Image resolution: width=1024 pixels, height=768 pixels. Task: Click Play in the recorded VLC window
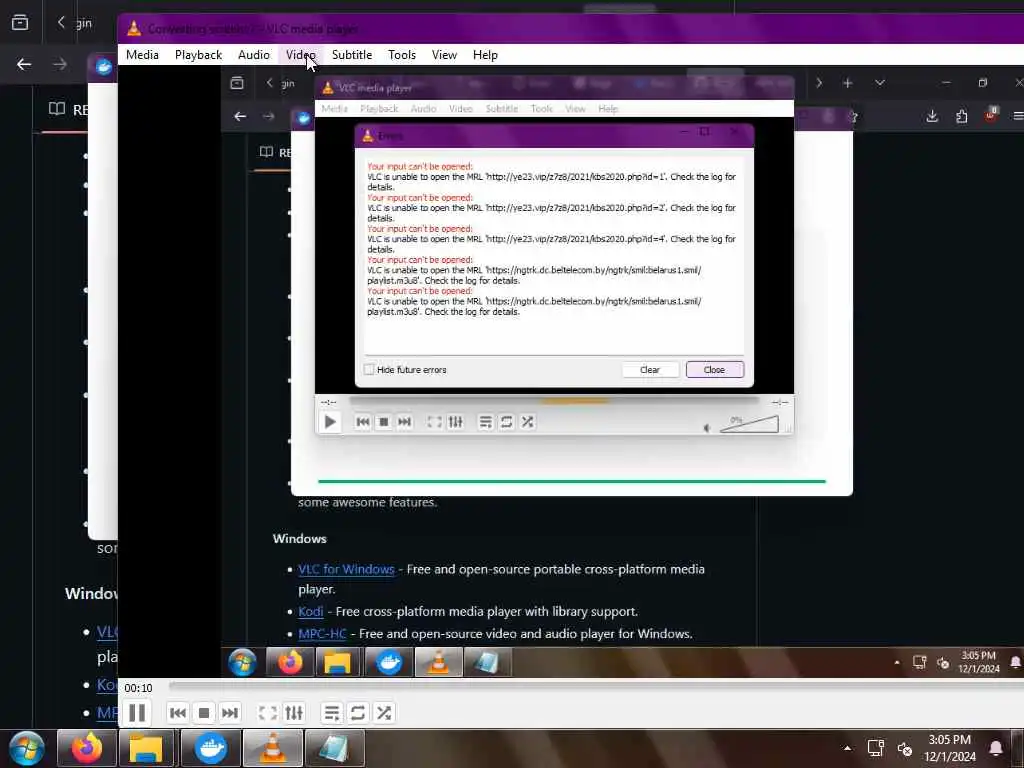pyautogui.click(x=330, y=422)
